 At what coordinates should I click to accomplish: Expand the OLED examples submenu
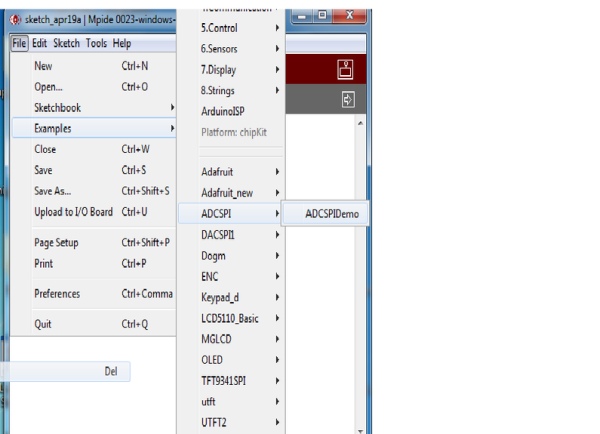(232, 360)
